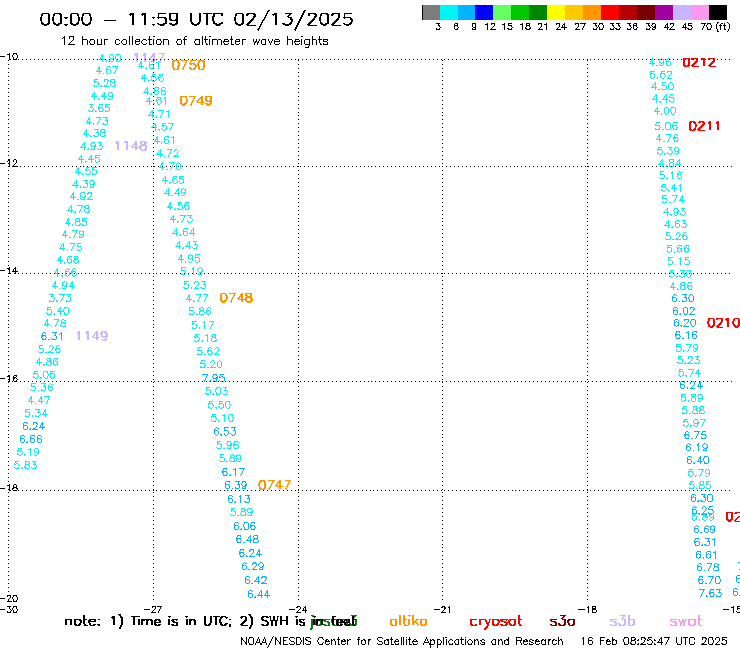Click the 4.77 value beside 0748

[x=197, y=298]
